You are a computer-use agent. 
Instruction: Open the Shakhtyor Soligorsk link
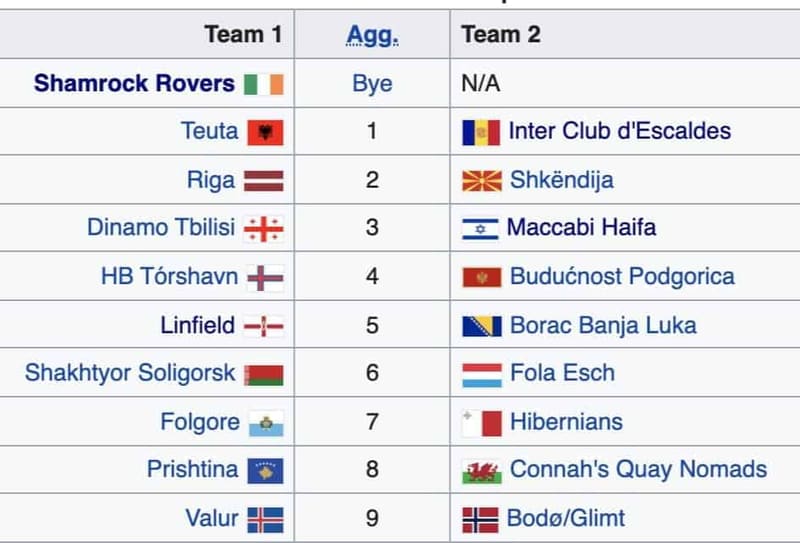tap(130, 373)
